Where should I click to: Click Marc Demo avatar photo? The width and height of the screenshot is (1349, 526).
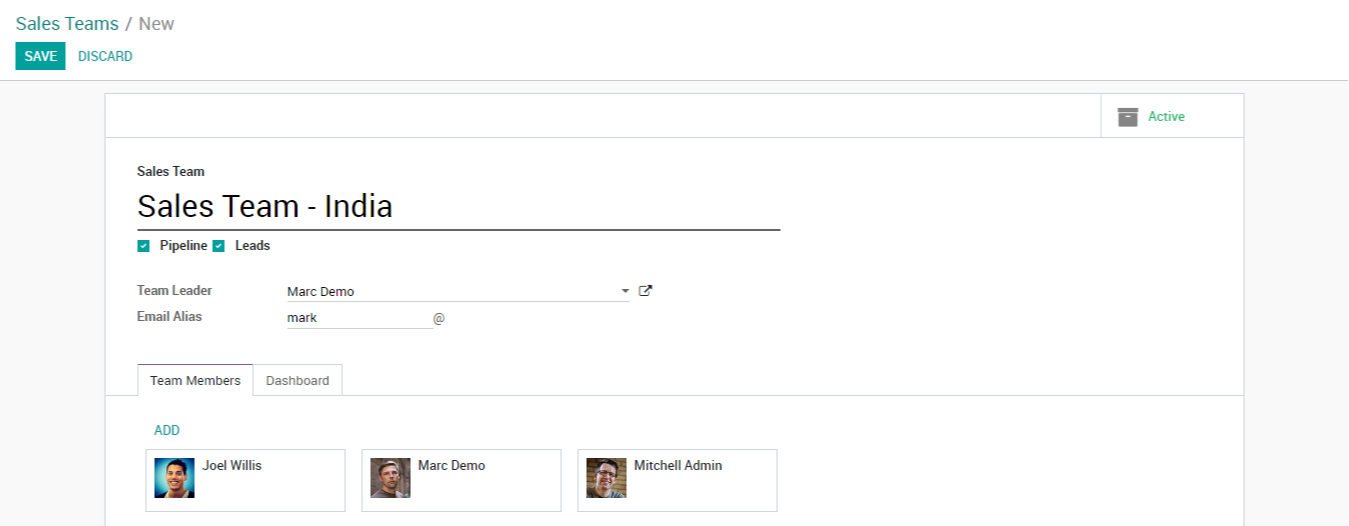390,478
